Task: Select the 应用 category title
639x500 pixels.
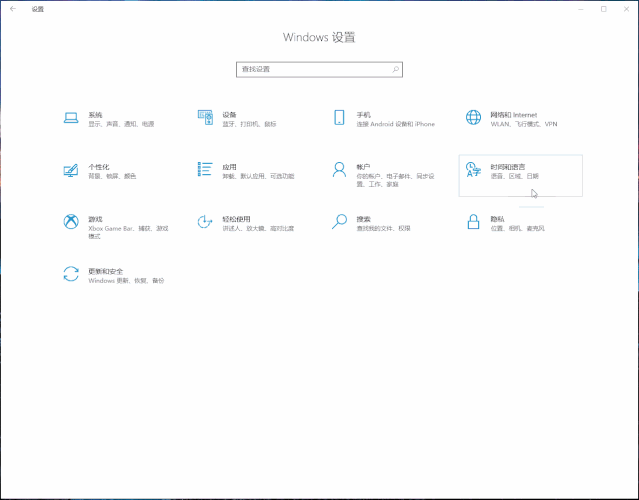Action: click(x=229, y=167)
